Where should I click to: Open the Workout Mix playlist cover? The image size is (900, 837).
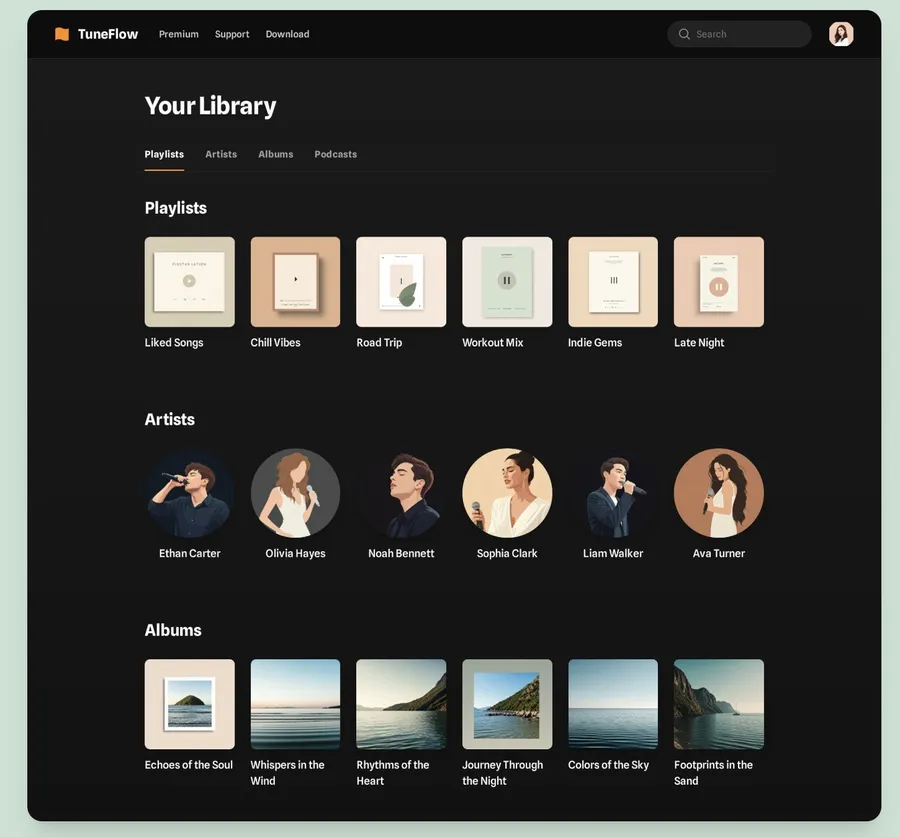[x=507, y=282]
